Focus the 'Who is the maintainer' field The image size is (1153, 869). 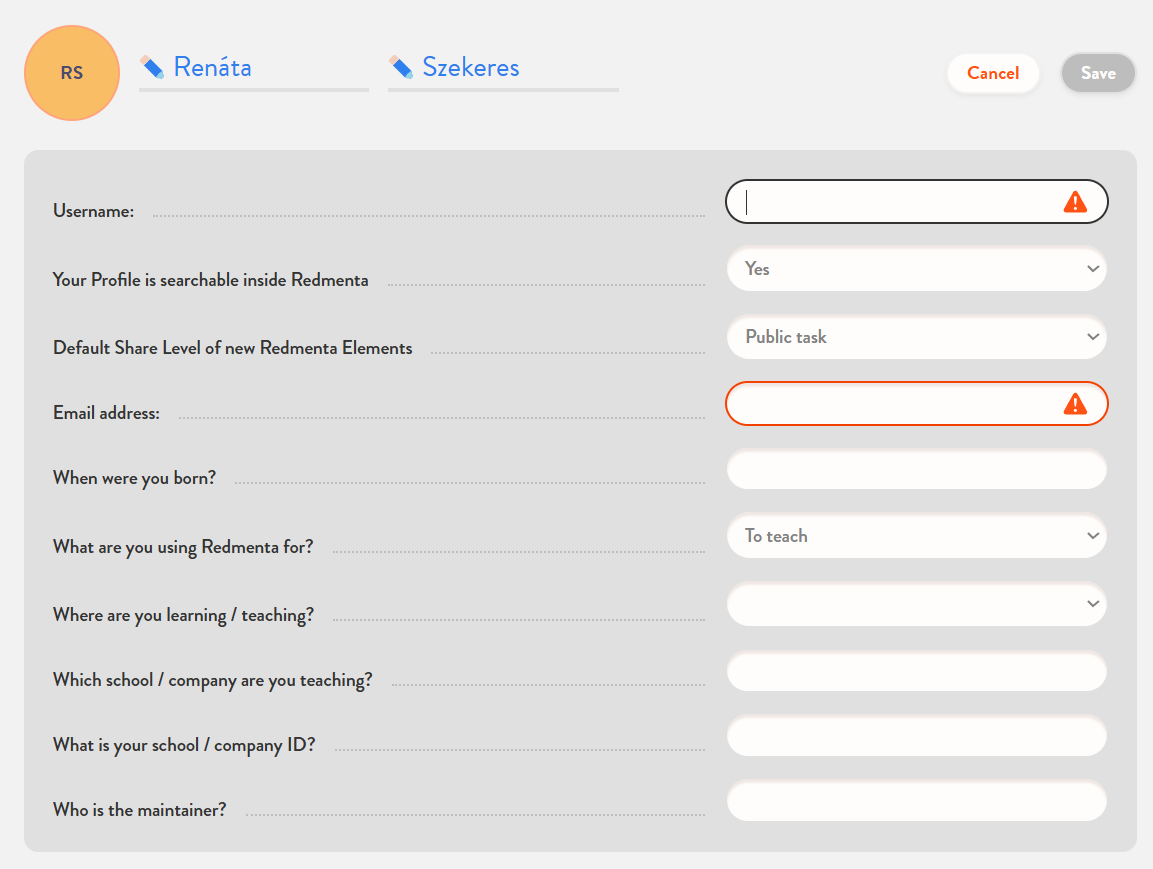pos(916,802)
